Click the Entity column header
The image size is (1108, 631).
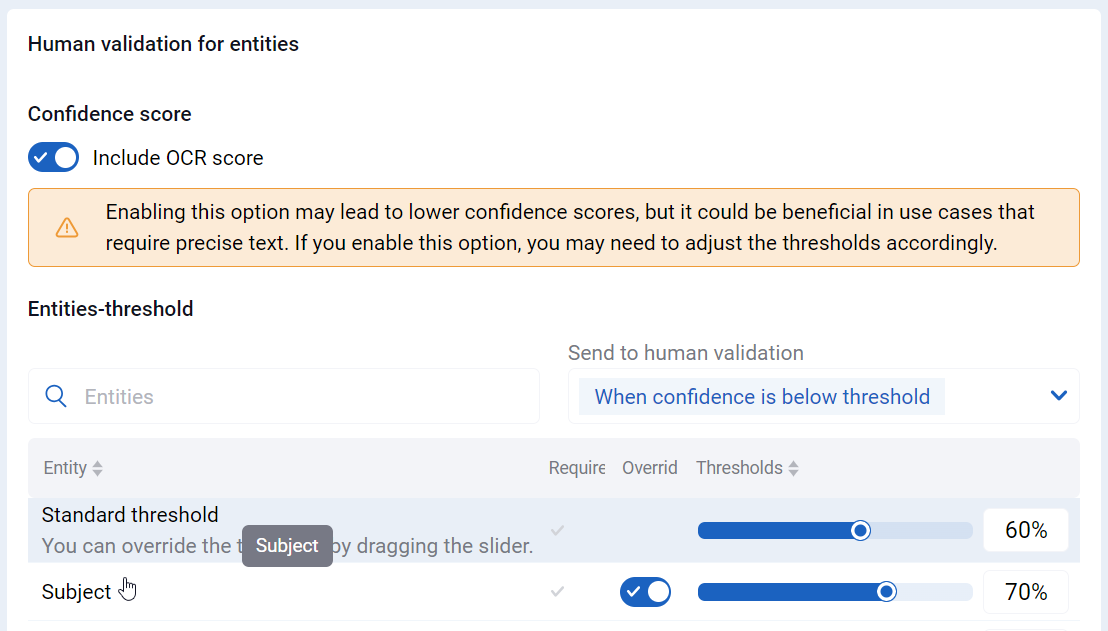point(65,468)
